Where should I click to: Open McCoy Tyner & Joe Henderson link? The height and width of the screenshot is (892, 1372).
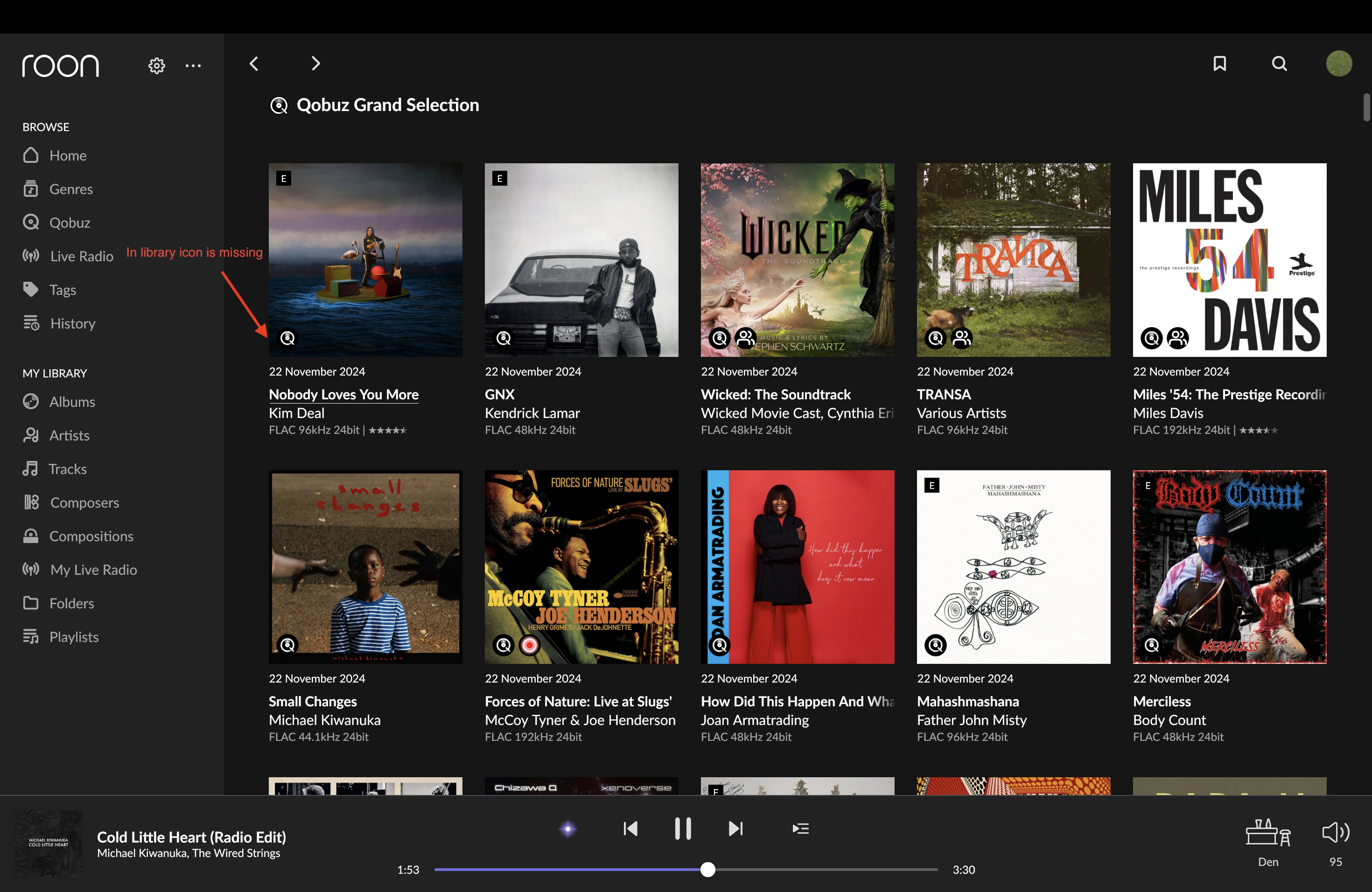pyautogui.click(x=580, y=720)
